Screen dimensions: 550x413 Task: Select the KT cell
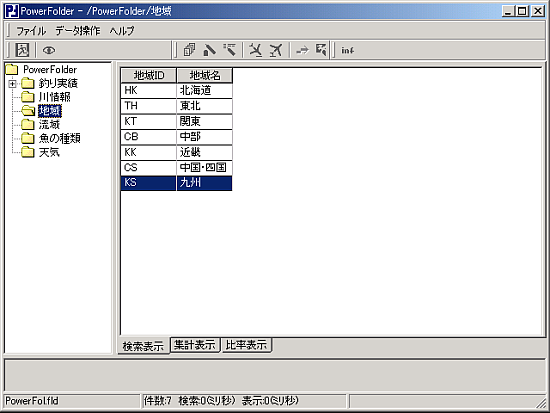pyautogui.click(x=148, y=121)
